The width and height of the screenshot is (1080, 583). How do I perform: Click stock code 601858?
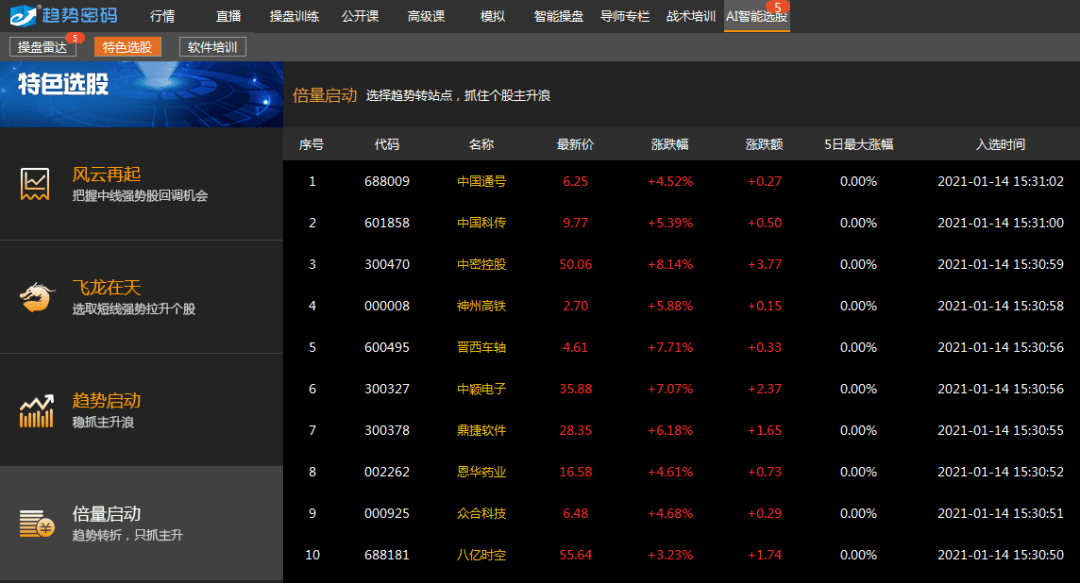coord(386,223)
